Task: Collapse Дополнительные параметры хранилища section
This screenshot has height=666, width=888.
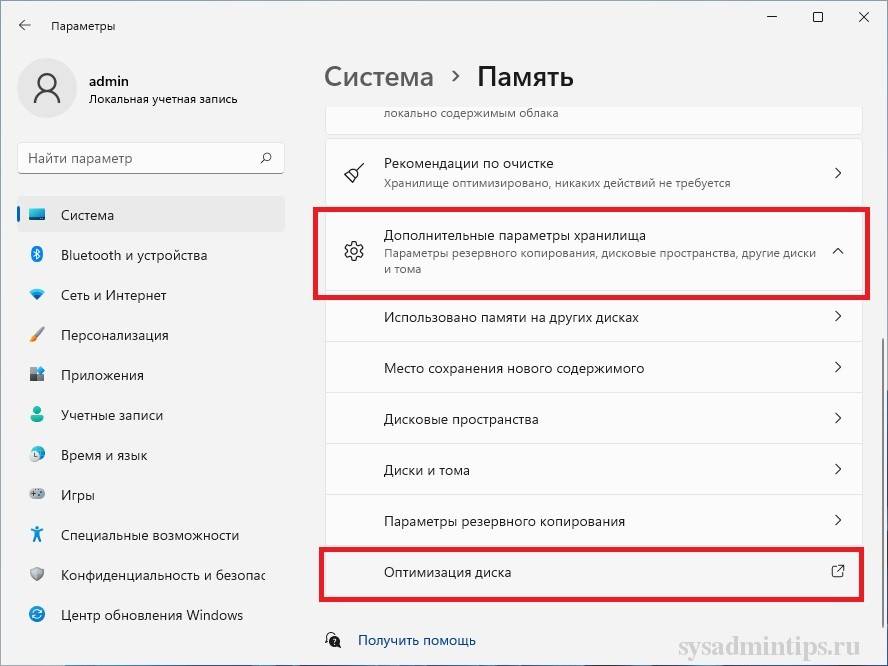Action: pos(838,252)
